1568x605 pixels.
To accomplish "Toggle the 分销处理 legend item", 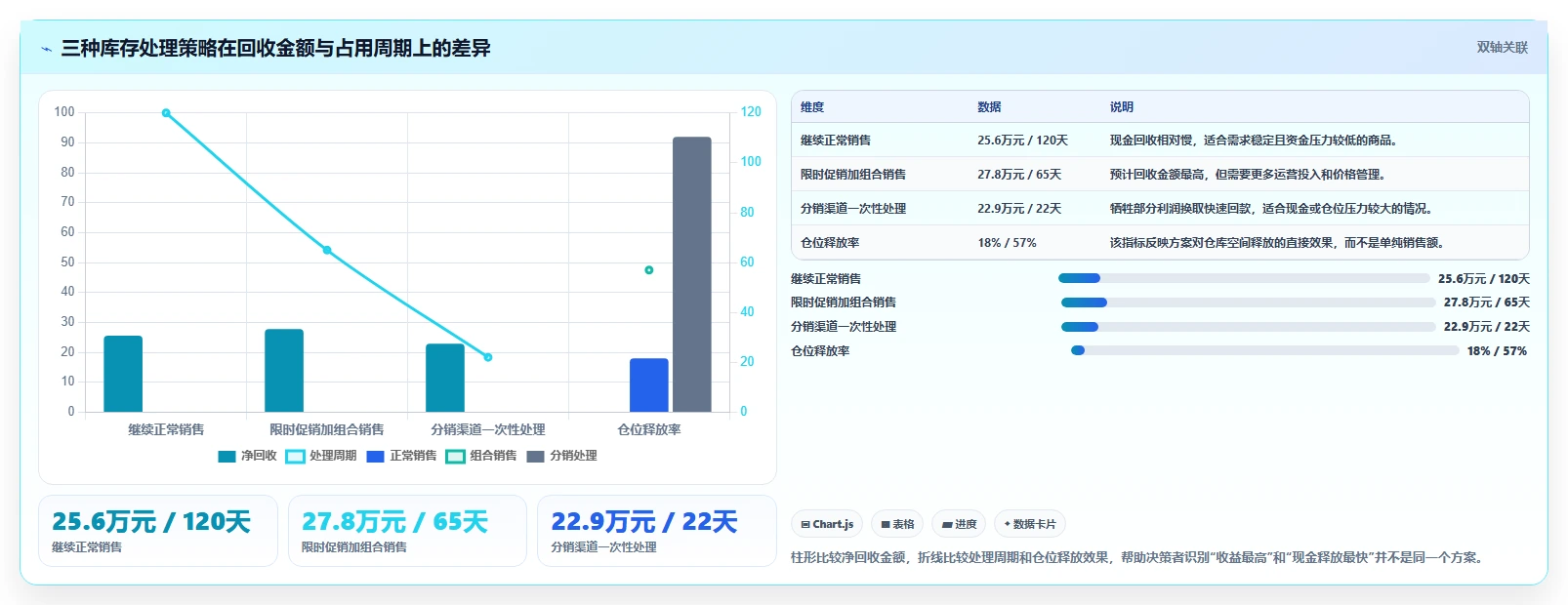I will coord(561,456).
